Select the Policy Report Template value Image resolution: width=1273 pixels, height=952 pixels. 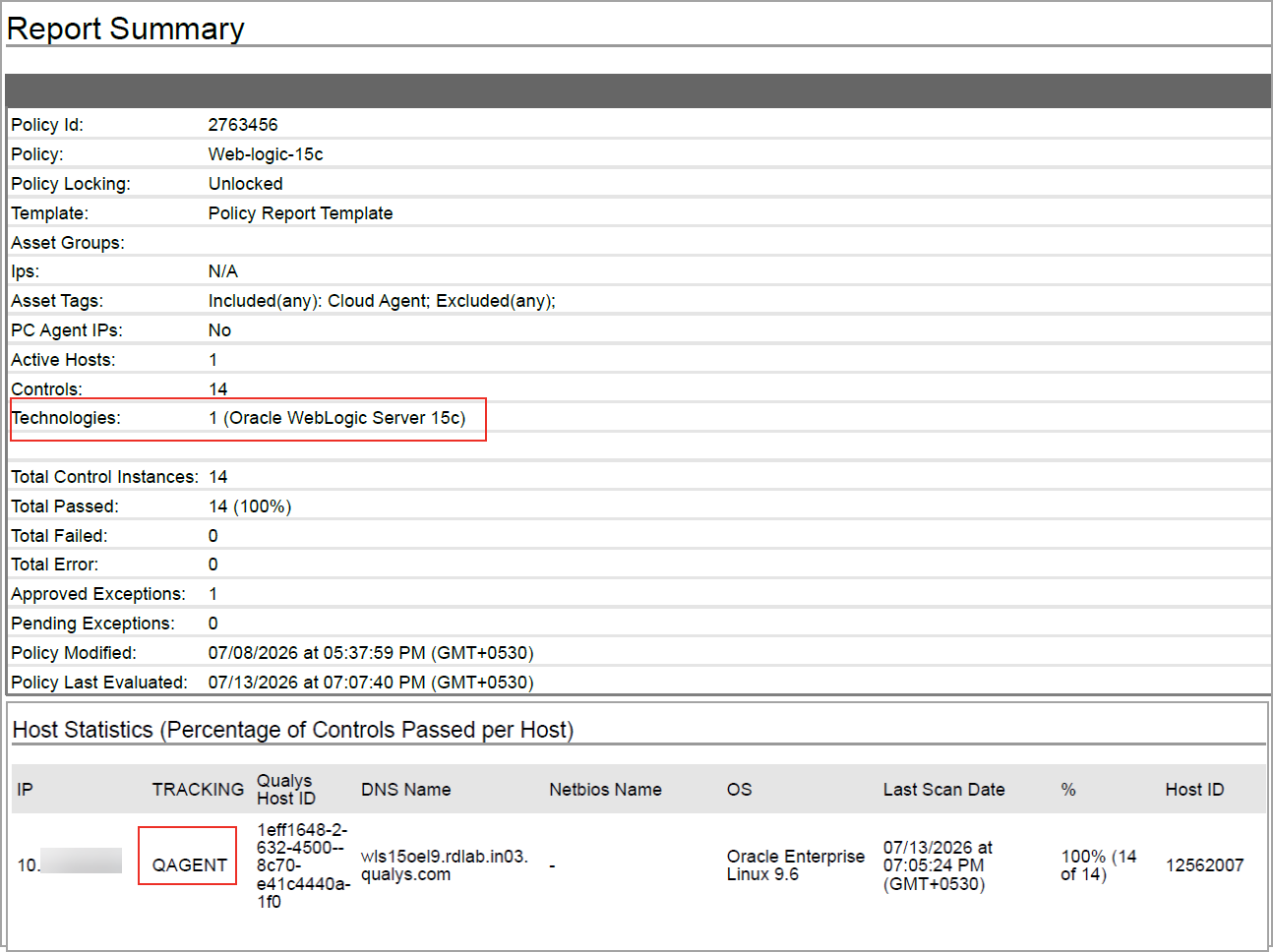pos(300,213)
